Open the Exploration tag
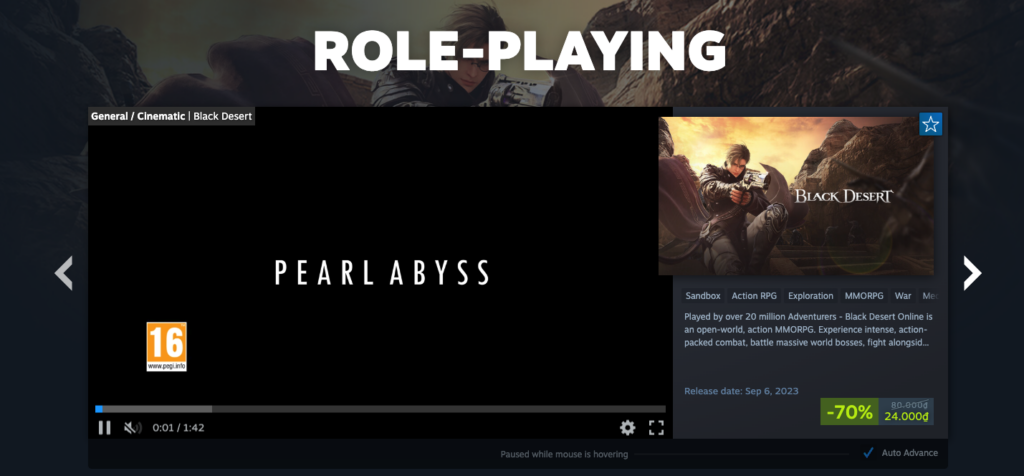 (x=810, y=296)
